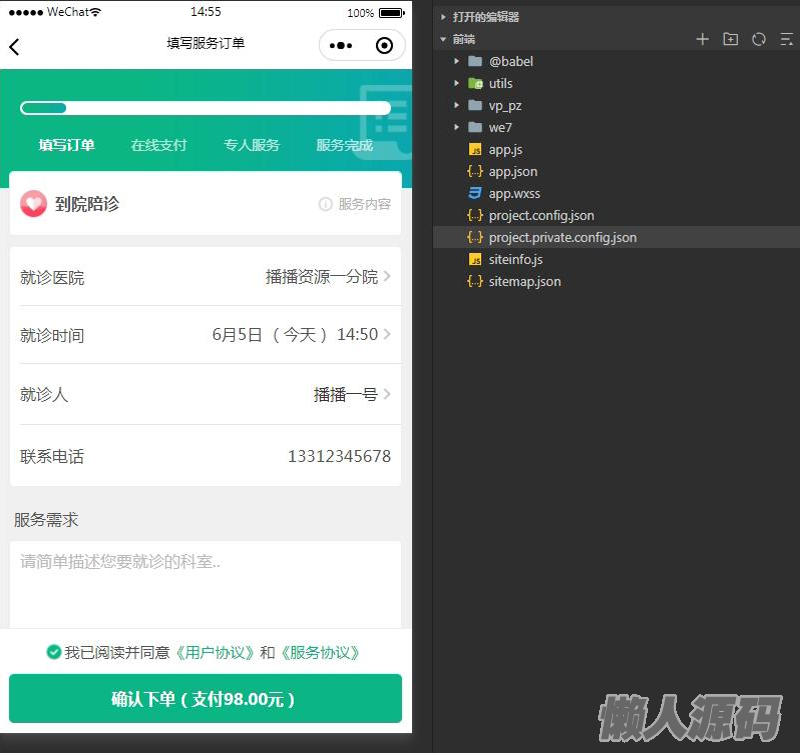Viewport: 800px width, 753px height.
Task: Click the @babel folder icon
Action: pos(475,61)
